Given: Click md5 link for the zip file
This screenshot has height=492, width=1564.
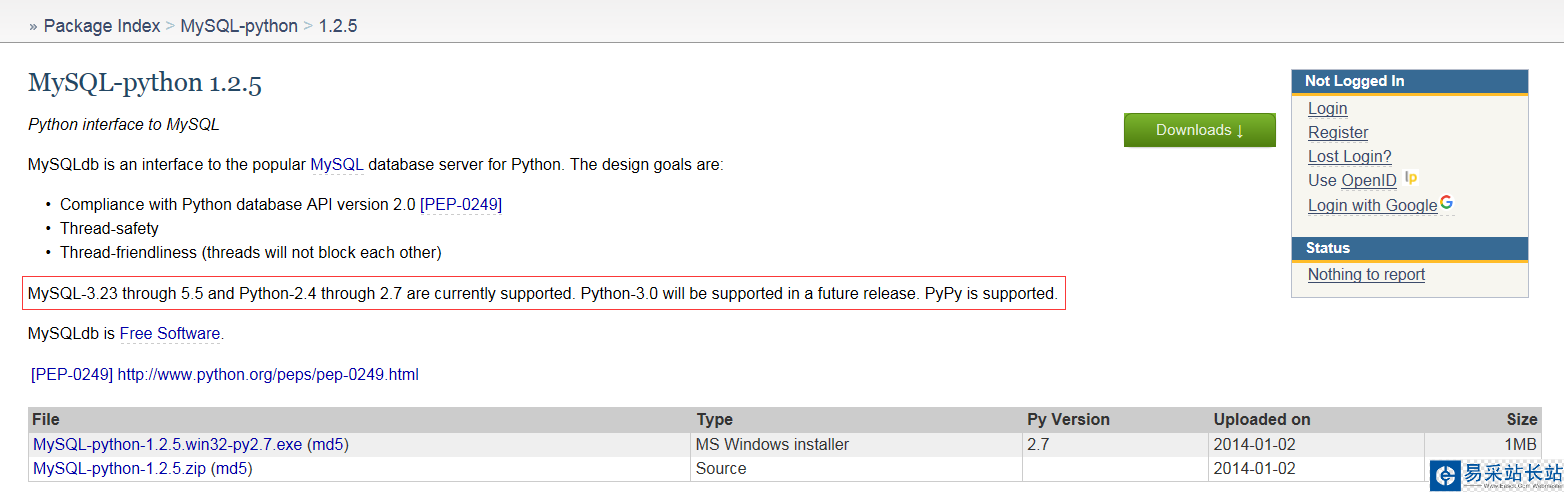Looking at the screenshot, I should [231, 469].
